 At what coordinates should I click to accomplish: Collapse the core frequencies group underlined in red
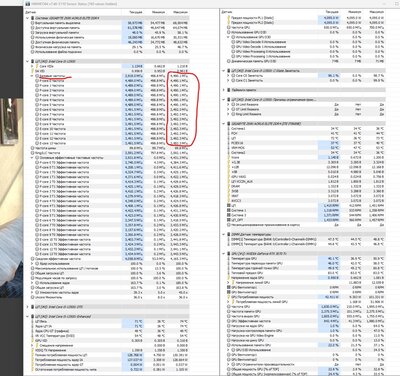pyautogui.click(x=32, y=76)
